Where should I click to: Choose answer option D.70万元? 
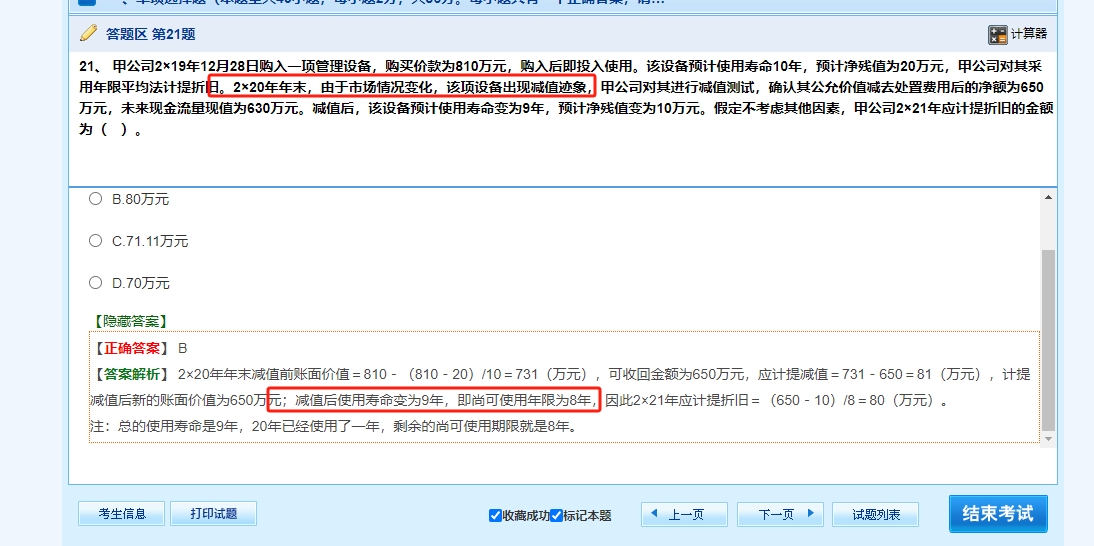point(96,283)
